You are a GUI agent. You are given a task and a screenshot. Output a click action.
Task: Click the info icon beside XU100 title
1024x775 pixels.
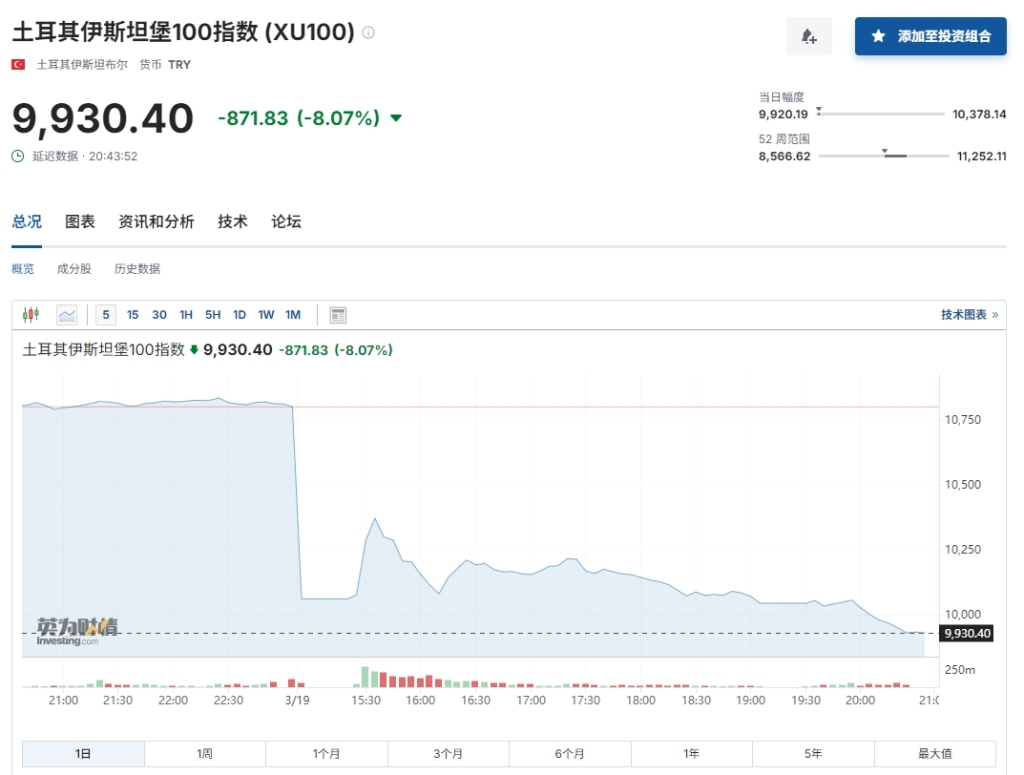[x=368, y=32]
